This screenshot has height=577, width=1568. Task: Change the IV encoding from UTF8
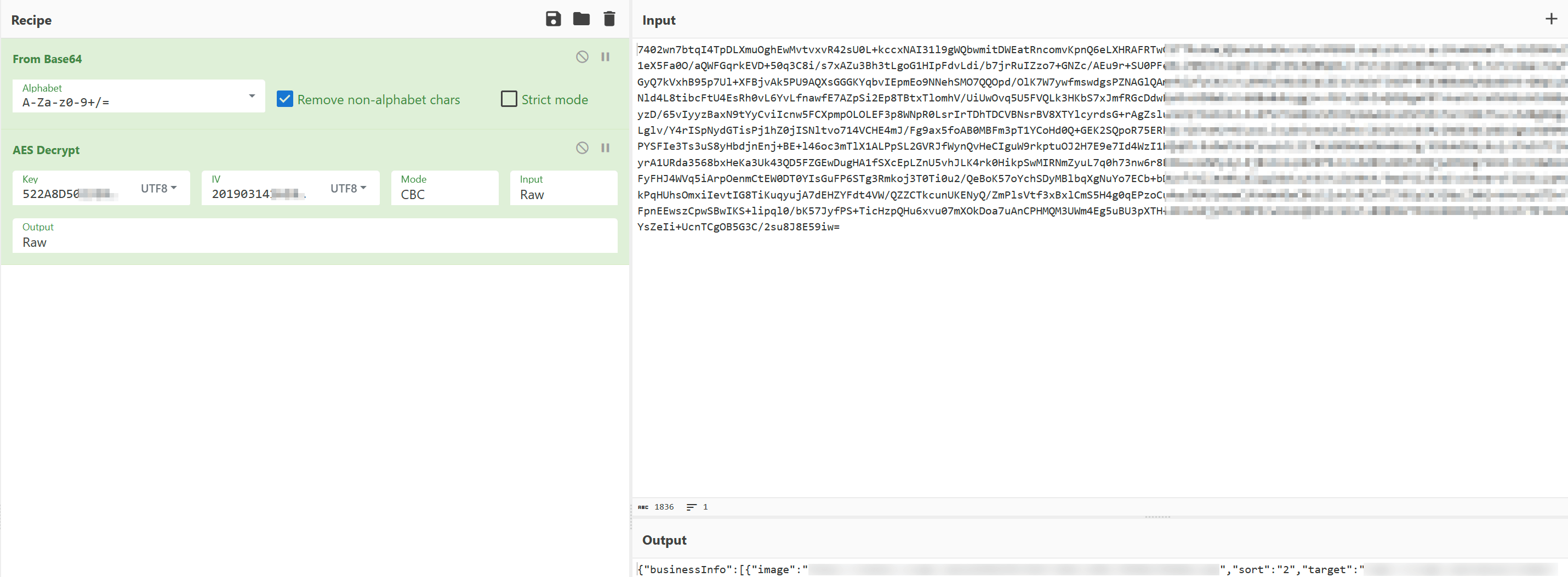[x=348, y=188]
